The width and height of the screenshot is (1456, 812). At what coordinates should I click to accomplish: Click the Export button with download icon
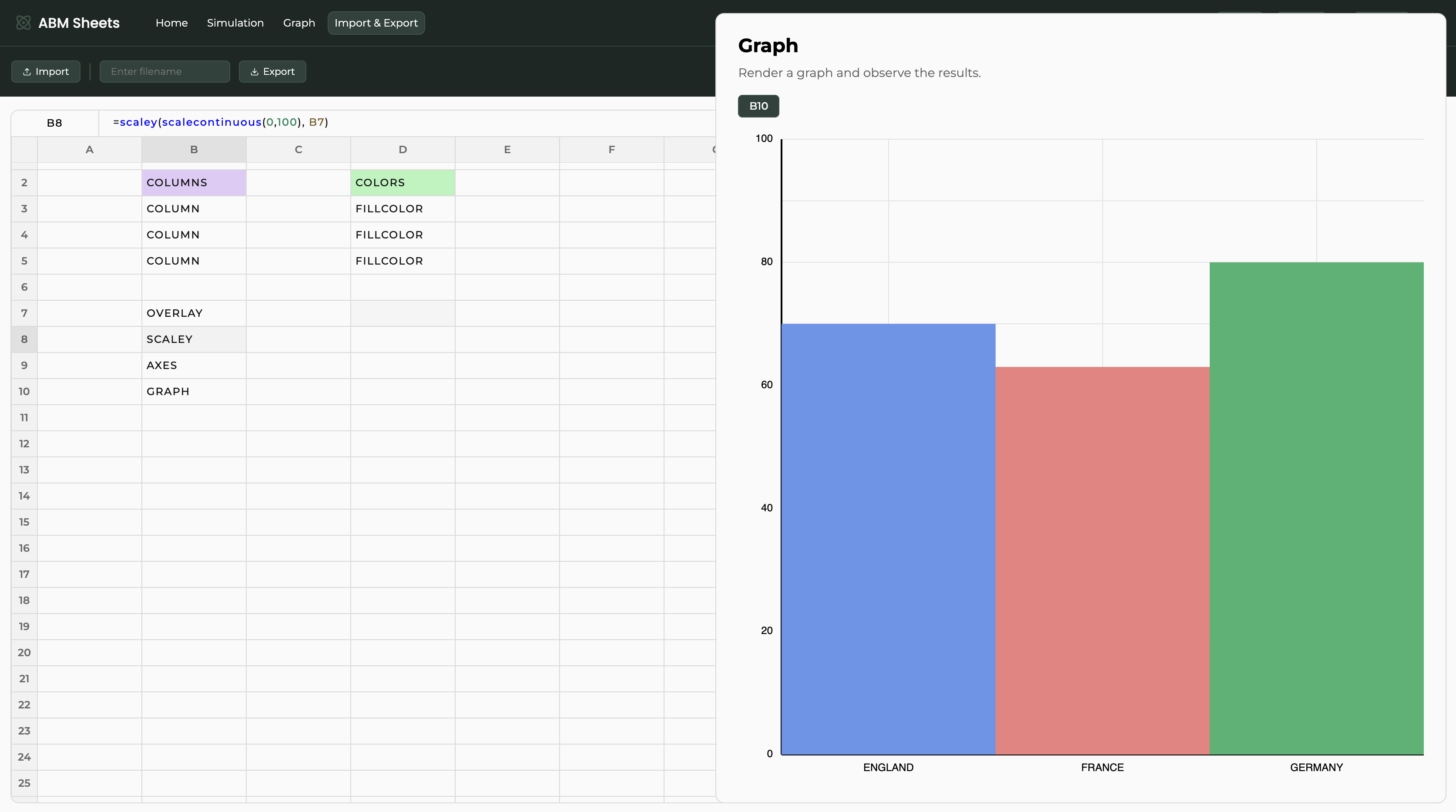(x=272, y=71)
